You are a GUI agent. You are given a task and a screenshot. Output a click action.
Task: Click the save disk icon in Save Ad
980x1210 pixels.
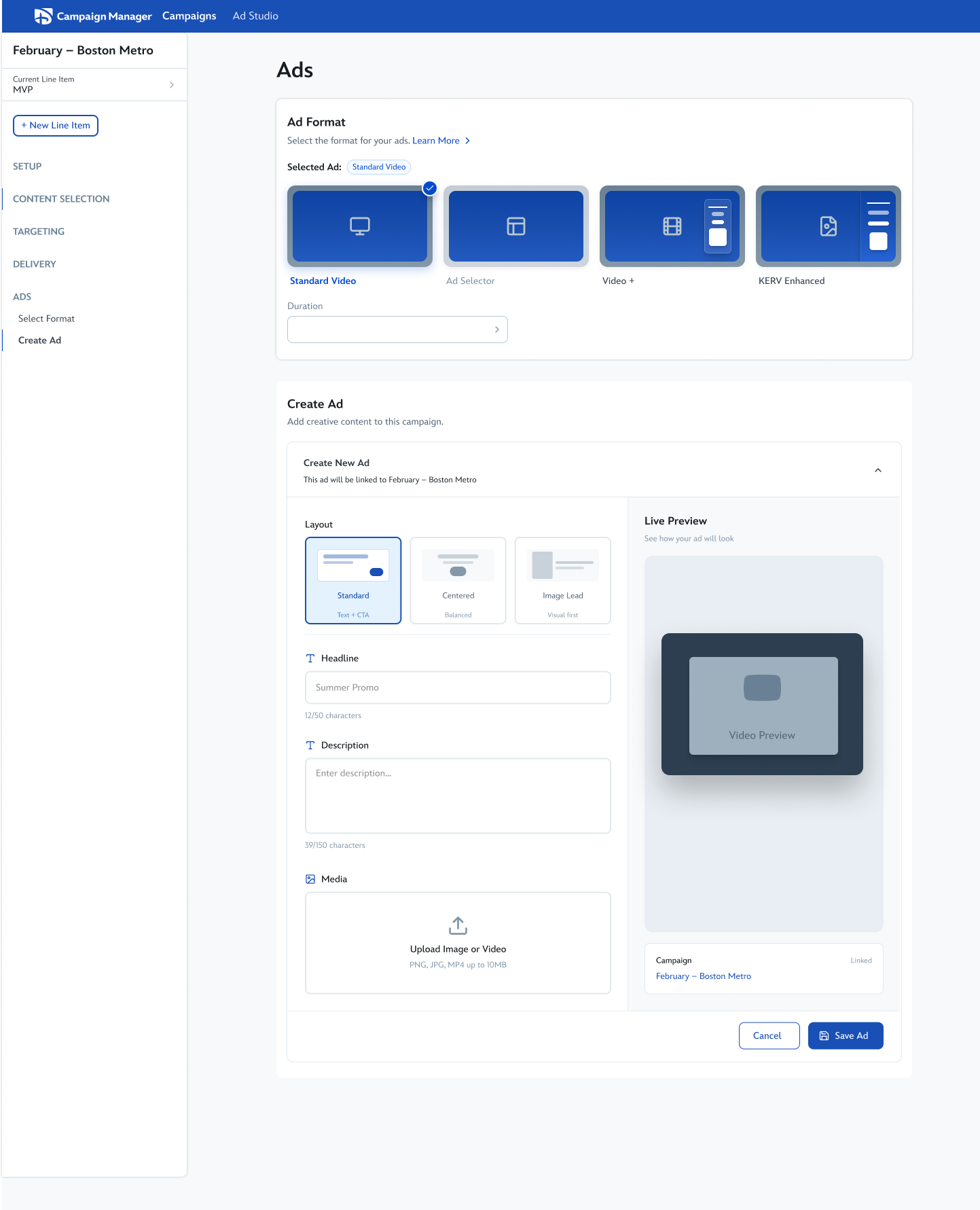pyautogui.click(x=824, y=1035)
